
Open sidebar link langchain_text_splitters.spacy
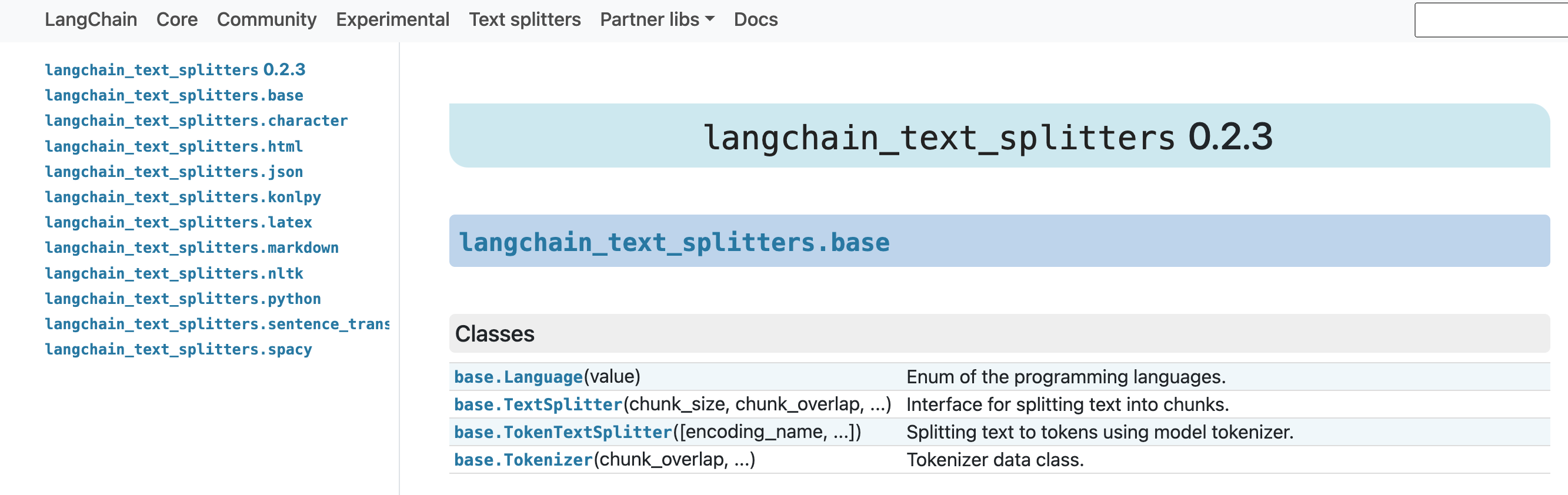point(178,349)
